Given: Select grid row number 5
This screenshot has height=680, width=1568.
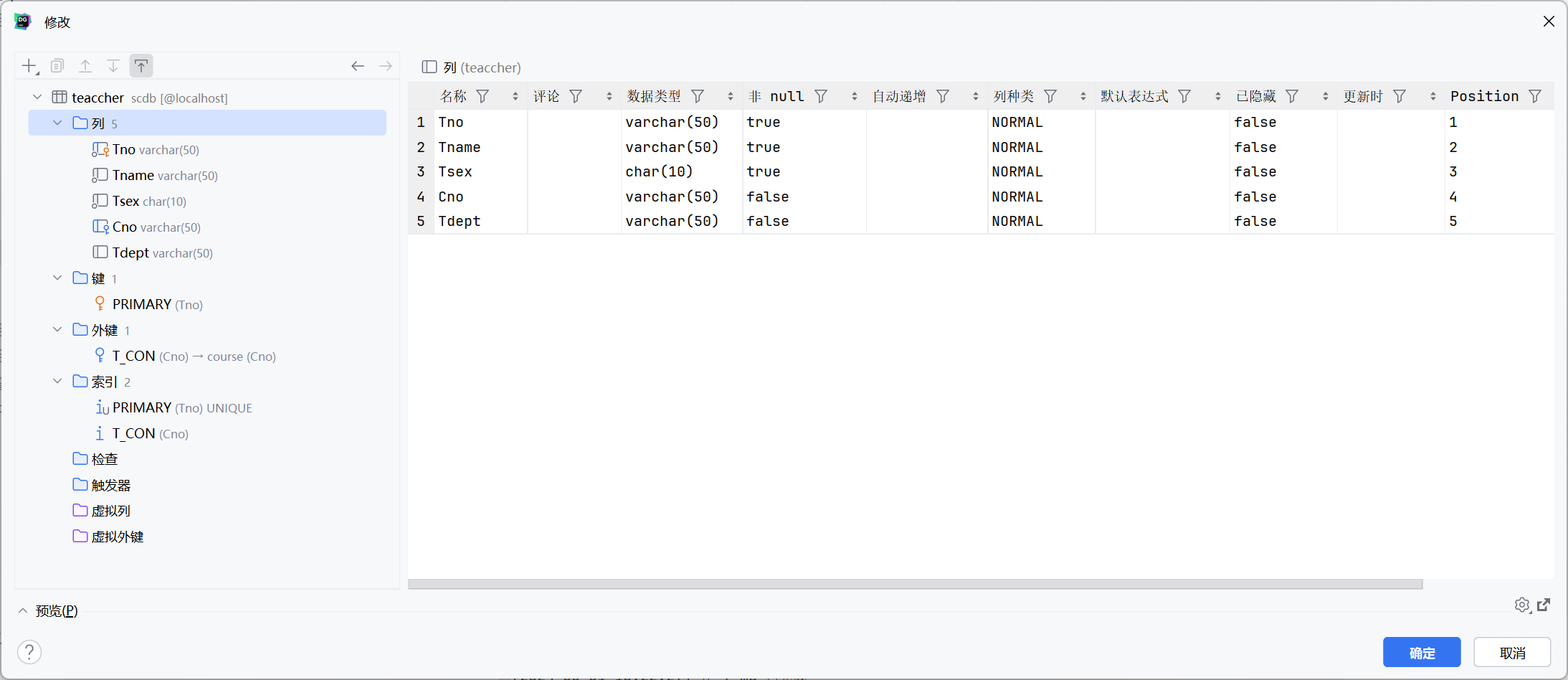Looking at the screenshot, I should pyautogui.click(x=421, y=221).
